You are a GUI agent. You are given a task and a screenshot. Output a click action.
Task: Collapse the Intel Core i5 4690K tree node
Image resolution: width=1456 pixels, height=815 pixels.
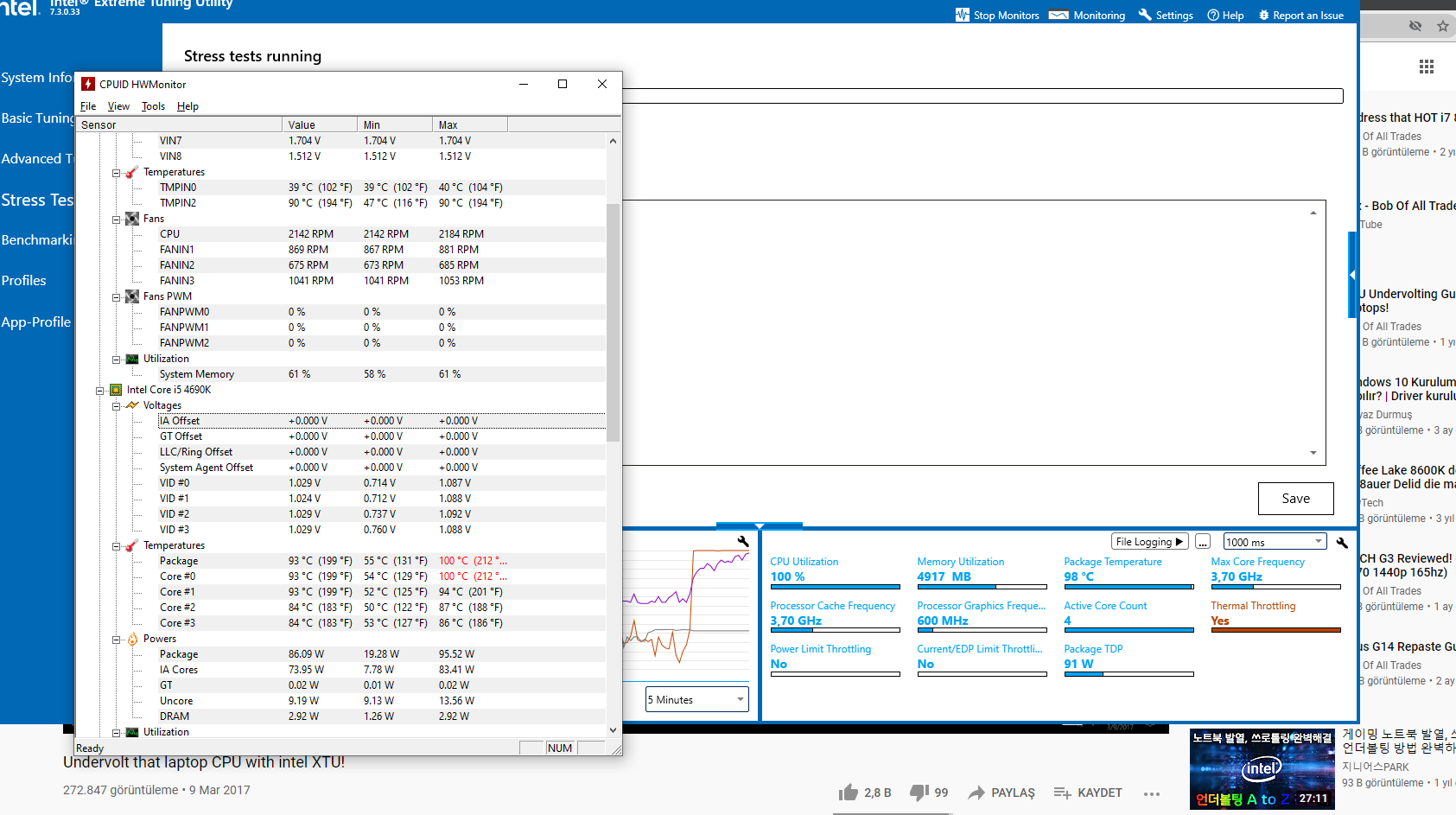100,391
